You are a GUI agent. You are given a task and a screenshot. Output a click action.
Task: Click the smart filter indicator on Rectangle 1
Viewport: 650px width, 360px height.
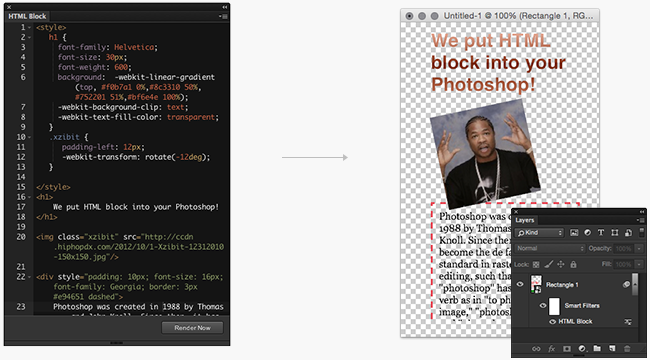[626, 285]
